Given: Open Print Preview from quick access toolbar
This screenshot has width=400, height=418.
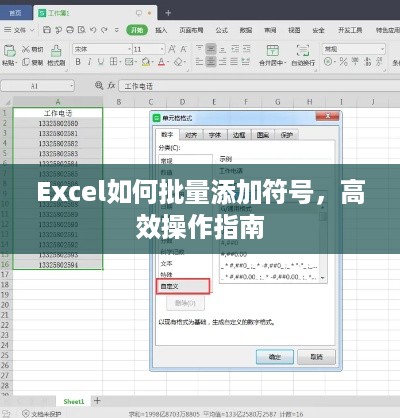Looking at the screenshot, I should [x=81, y=30].
